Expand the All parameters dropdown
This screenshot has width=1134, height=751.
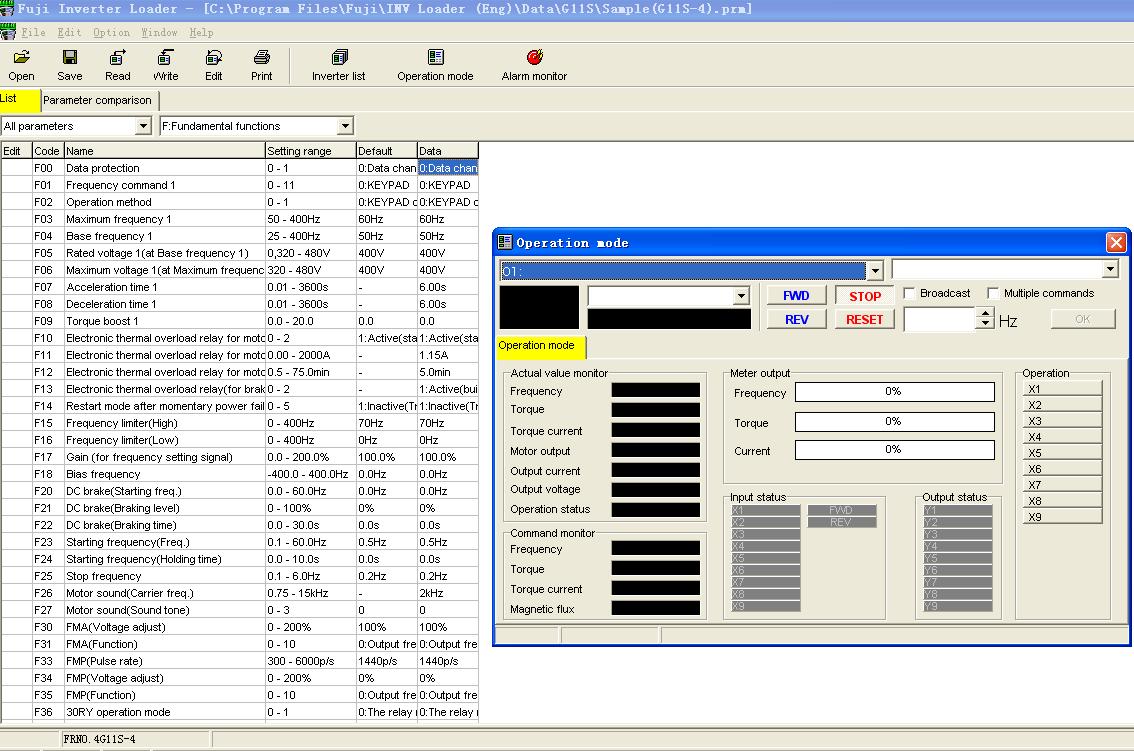(x=143, y=126)
